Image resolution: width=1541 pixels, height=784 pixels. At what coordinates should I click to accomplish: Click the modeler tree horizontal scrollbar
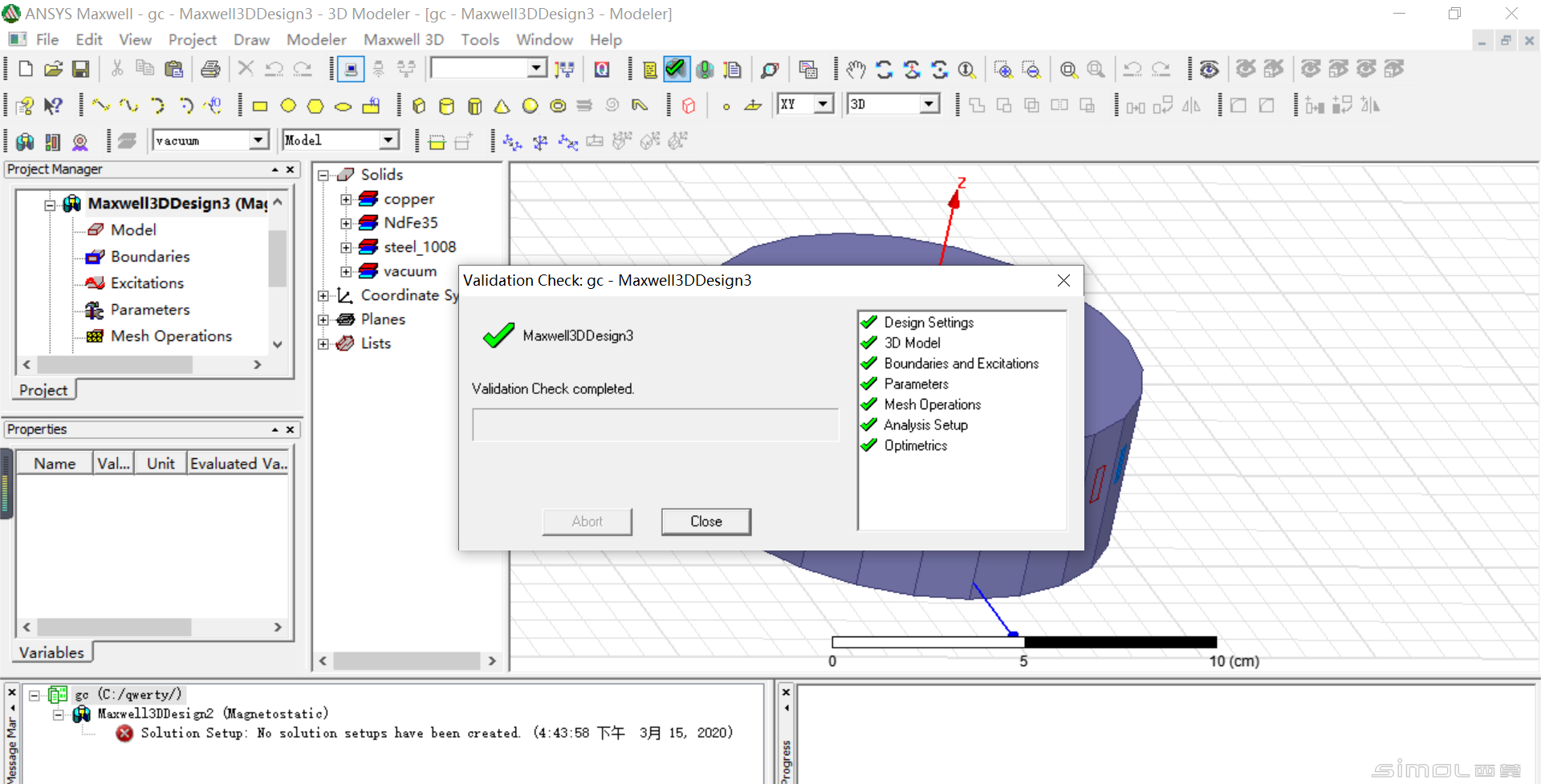(408, 660)
